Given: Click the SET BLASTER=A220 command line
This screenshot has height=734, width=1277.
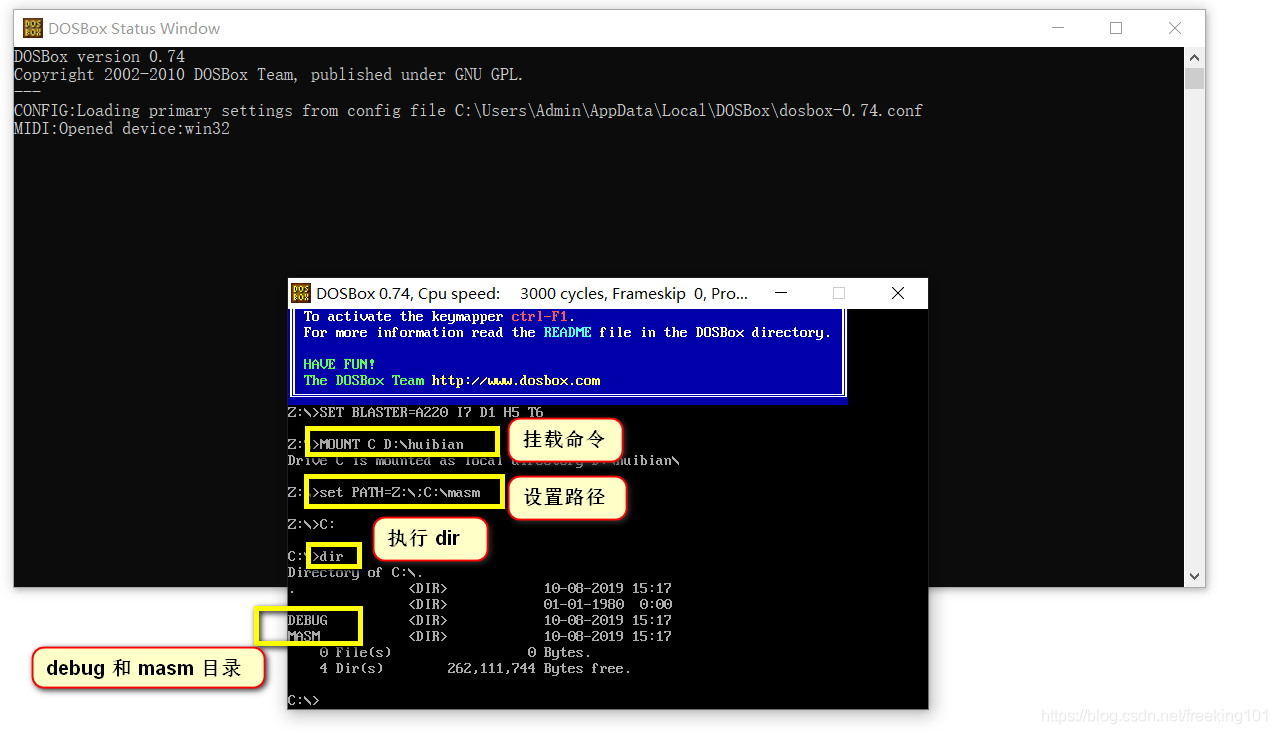Looking at the screenshot, I should pos(416,412).
